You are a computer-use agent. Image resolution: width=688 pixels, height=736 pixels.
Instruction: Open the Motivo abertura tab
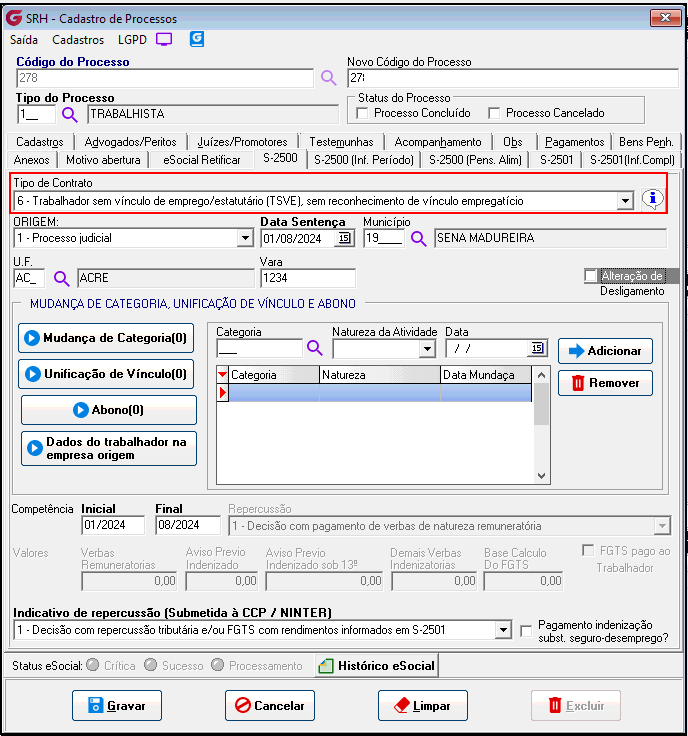point(103,160)
